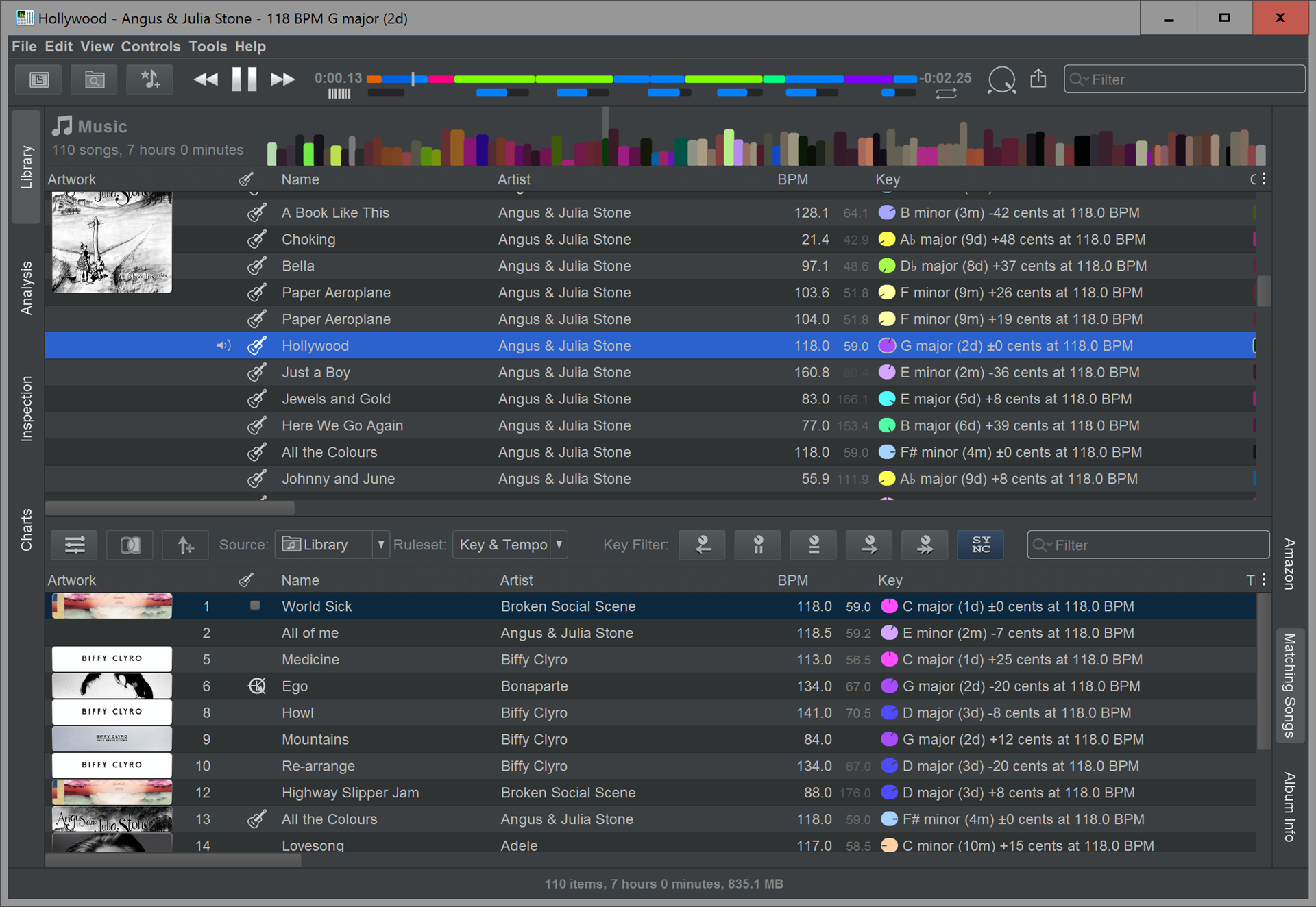Viewport: 1316px width, 907px height.
Task: Click the key color dot for Hollywood G major
Action: (x=887, y=346)
